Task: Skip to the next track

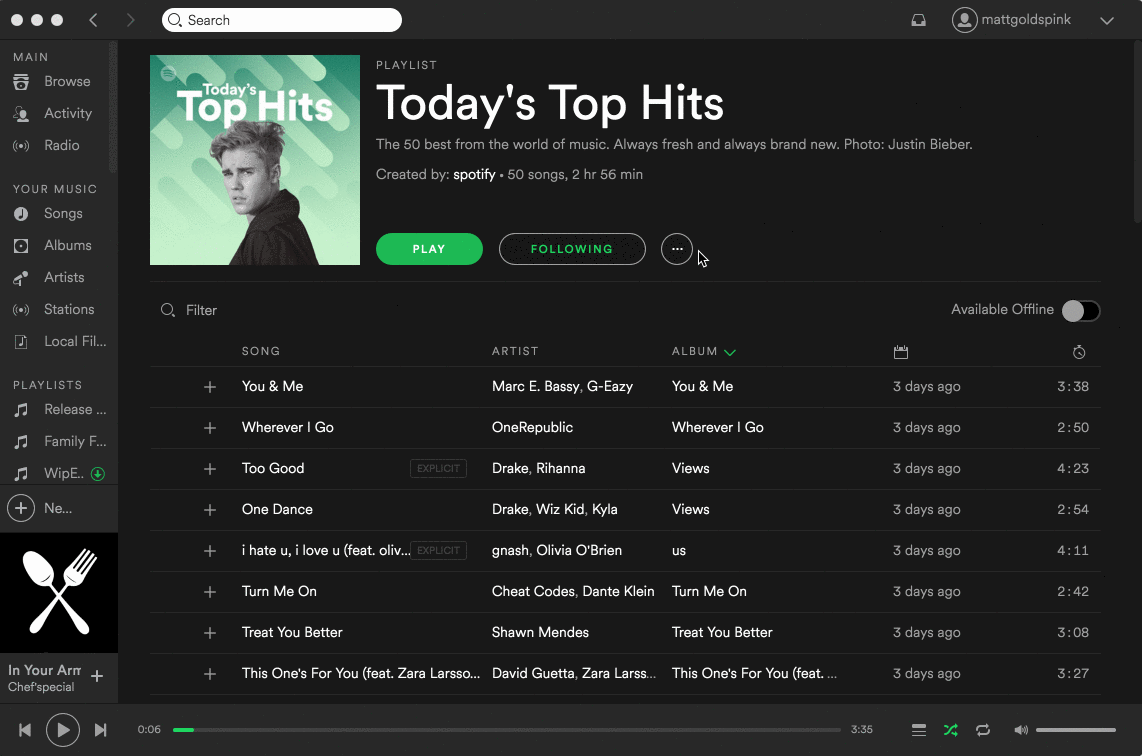Action: point(100,730)
